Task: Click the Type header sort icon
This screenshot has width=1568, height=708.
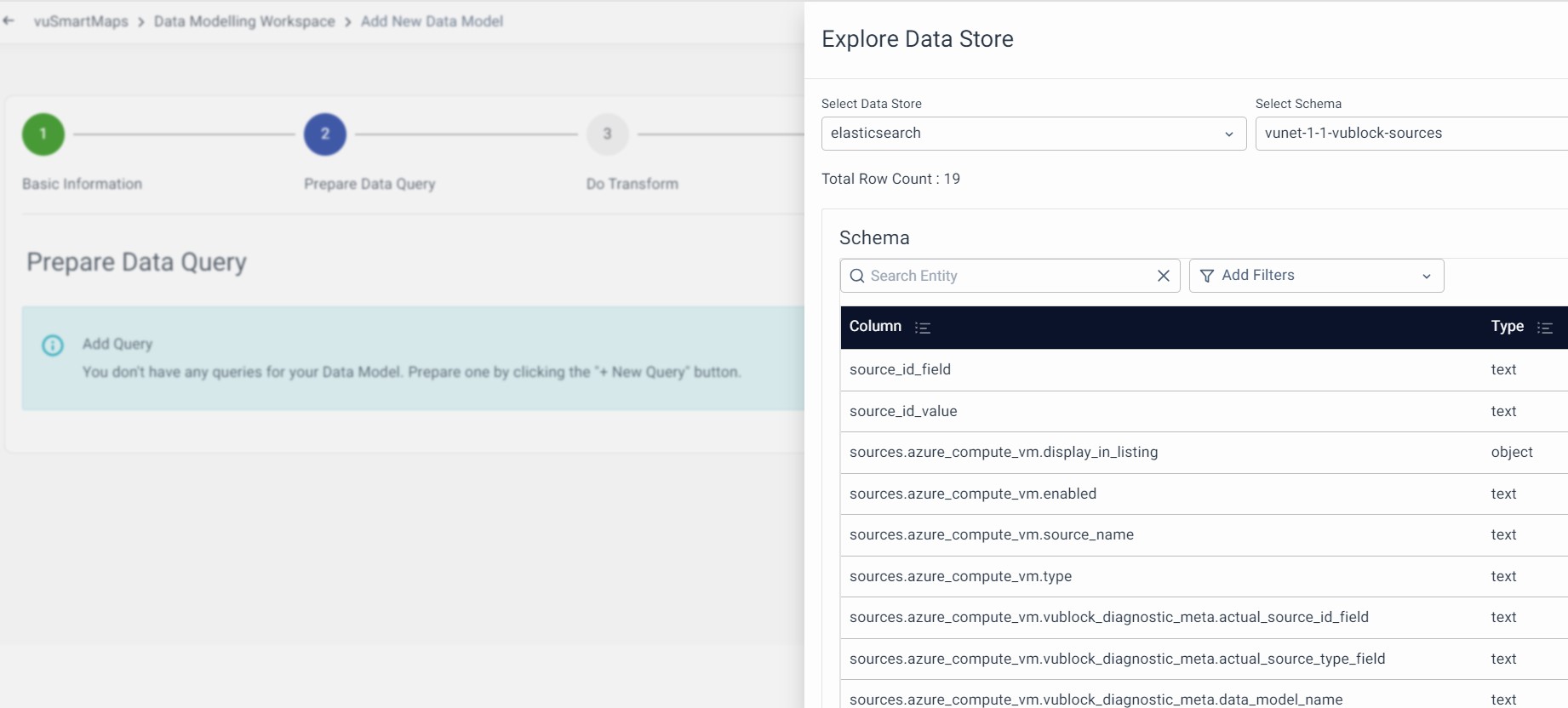Action: tap(1544, 328)
